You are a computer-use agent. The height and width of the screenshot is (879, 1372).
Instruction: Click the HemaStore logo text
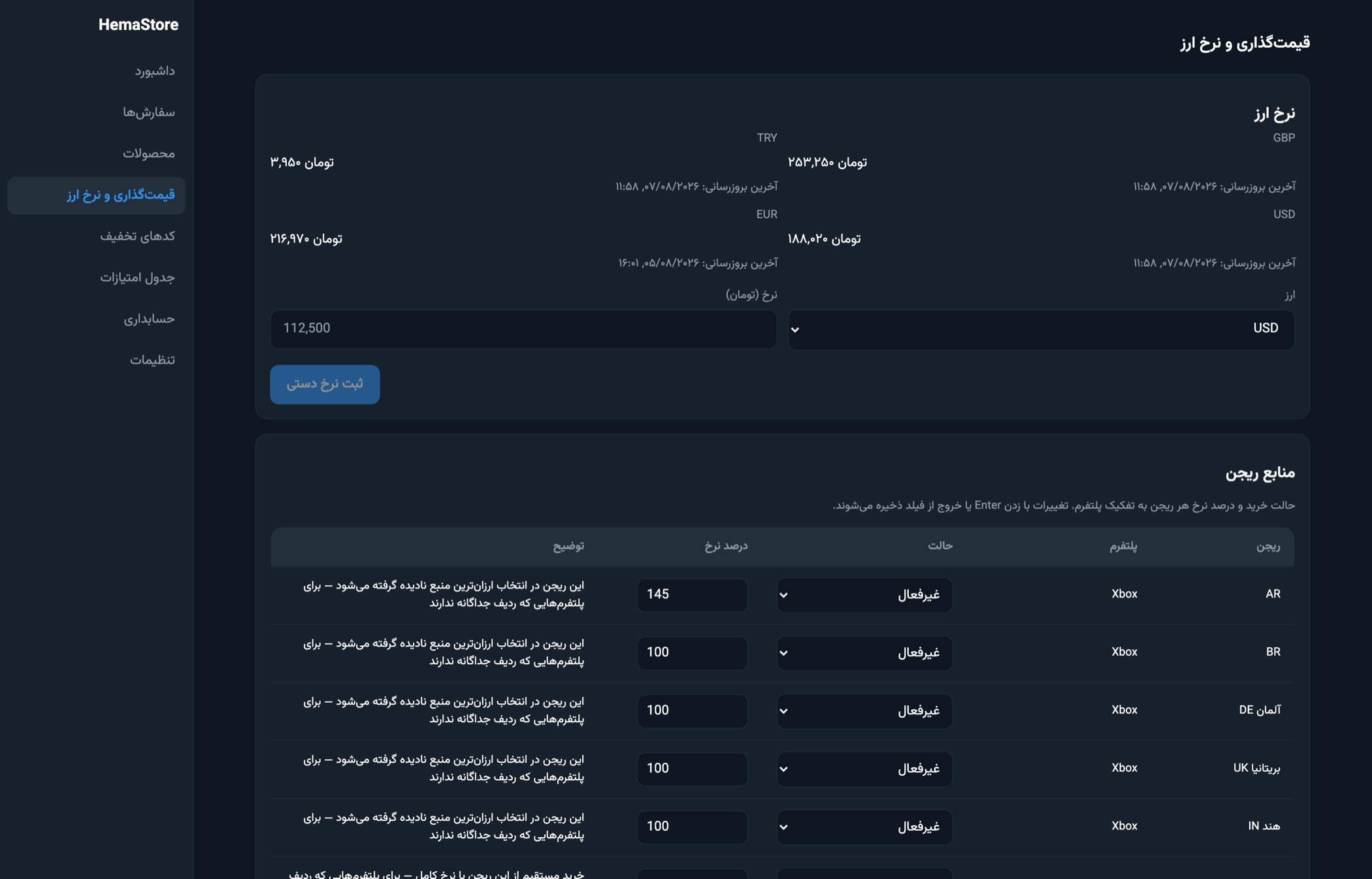pyautogui.click(x=138, y=25)
